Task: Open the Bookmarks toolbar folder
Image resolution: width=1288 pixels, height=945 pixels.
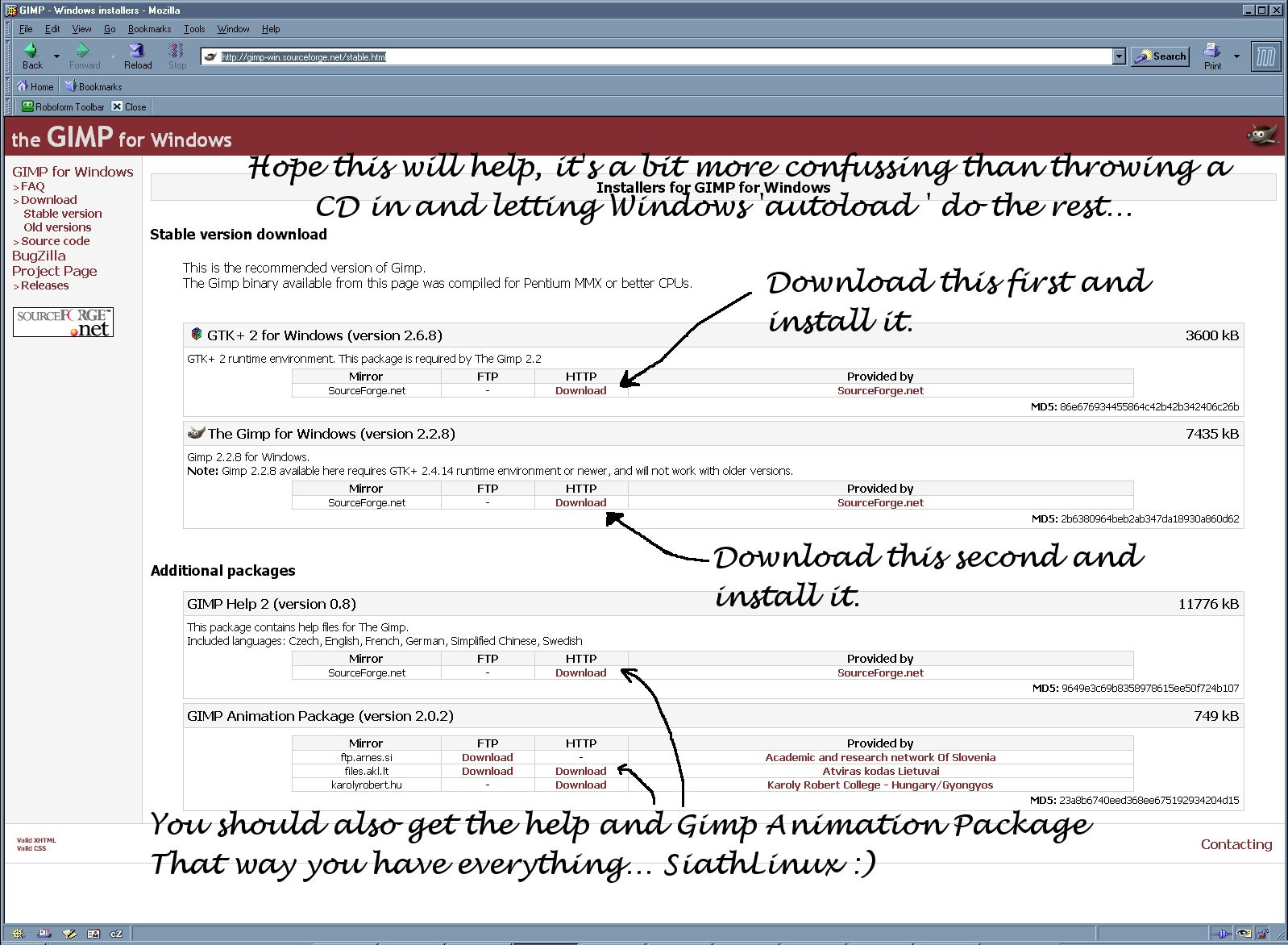Action: pos(93,86)
